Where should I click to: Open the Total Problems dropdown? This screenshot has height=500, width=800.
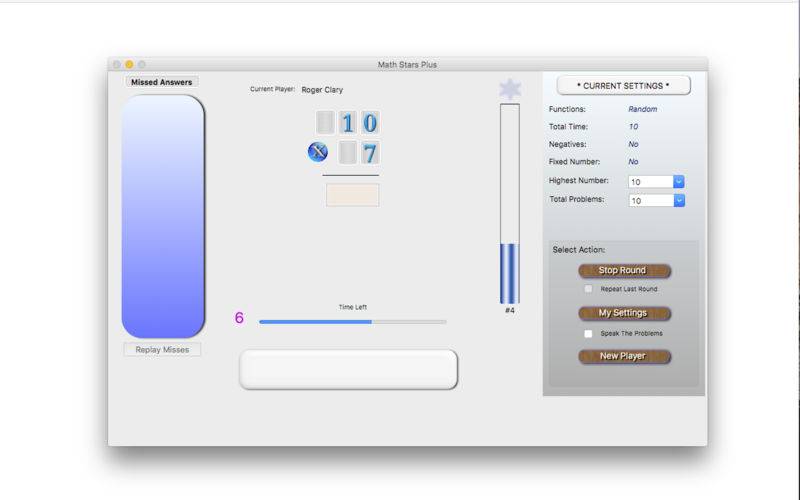(679, 201)
